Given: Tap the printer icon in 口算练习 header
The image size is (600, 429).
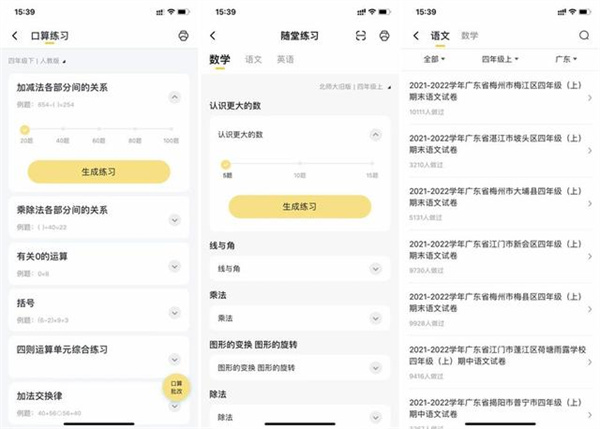Looking at the screenshot, I should click(183, 36).
